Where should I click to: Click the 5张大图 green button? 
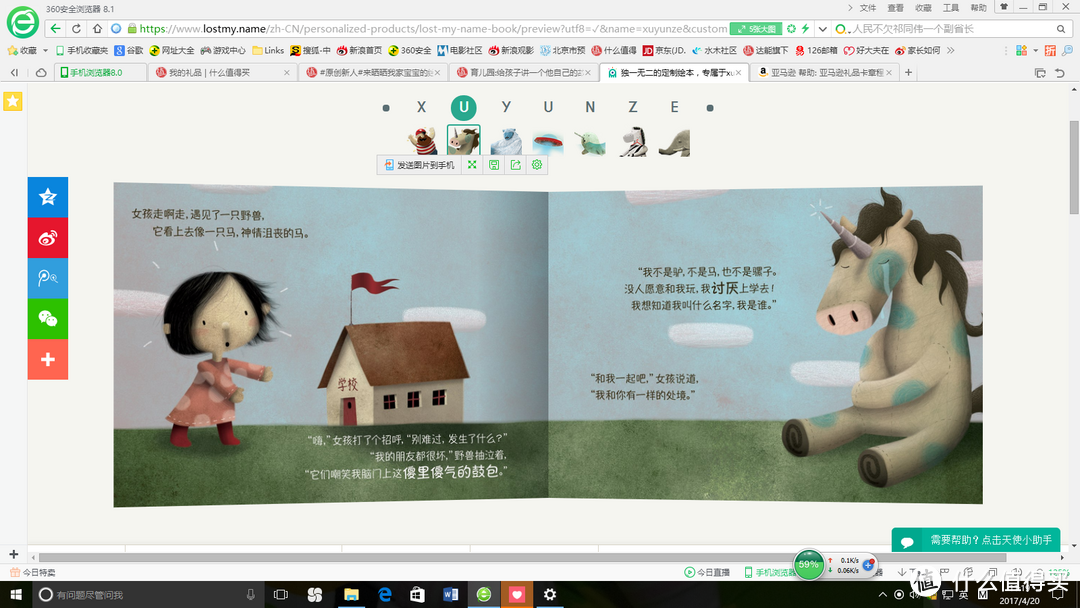coord(756,29)
